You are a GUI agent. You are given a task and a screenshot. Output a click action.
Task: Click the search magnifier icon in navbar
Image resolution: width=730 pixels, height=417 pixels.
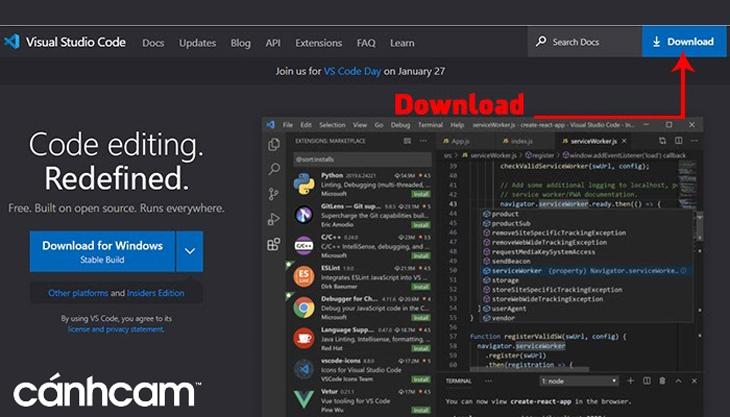[x=541, y=41]
